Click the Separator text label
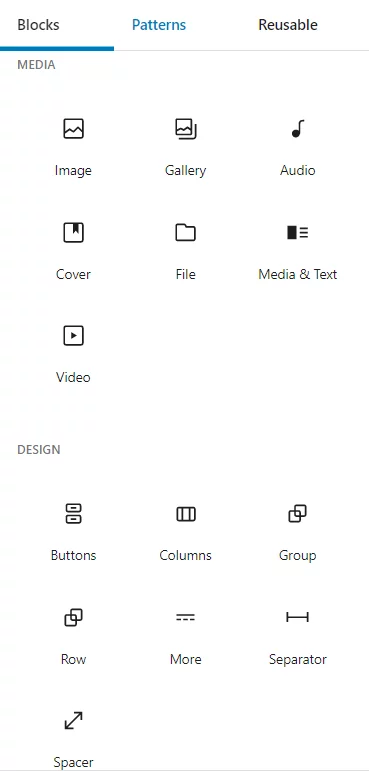 point(298,659)
